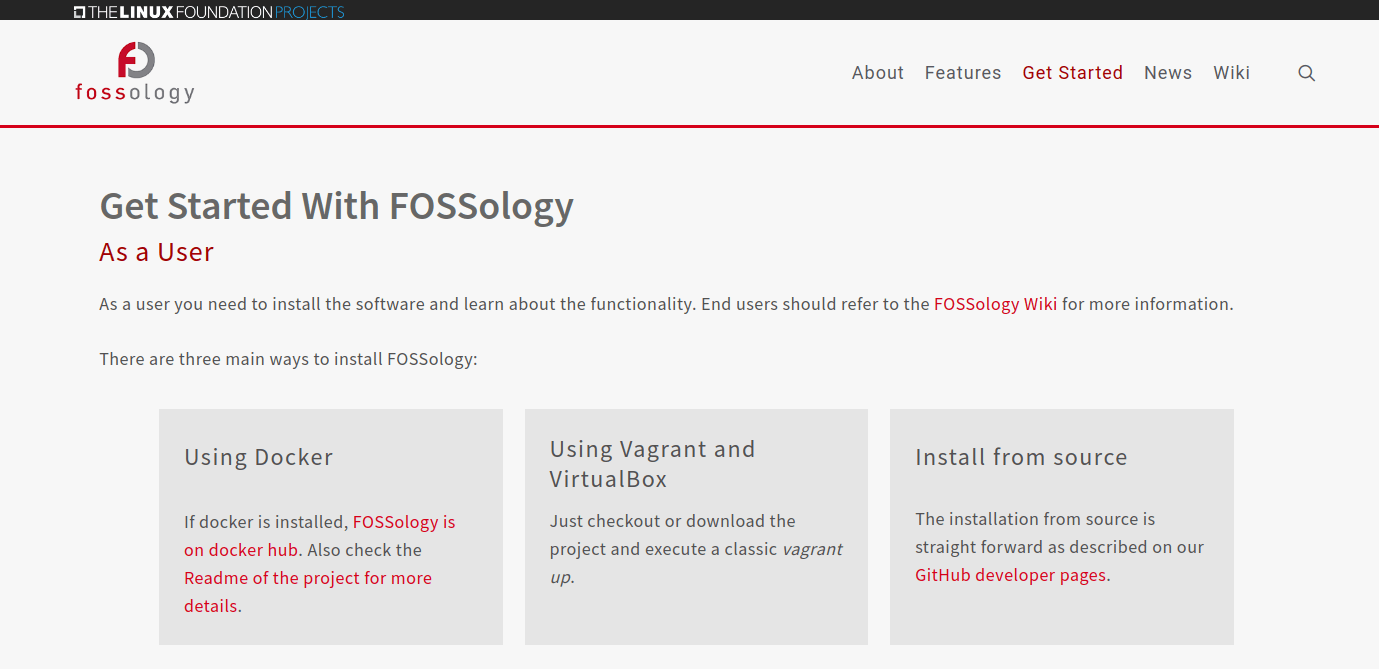Open the News section
Image resolution: width=1379 pixels, height=669 pixels.
pos(1167,73)
